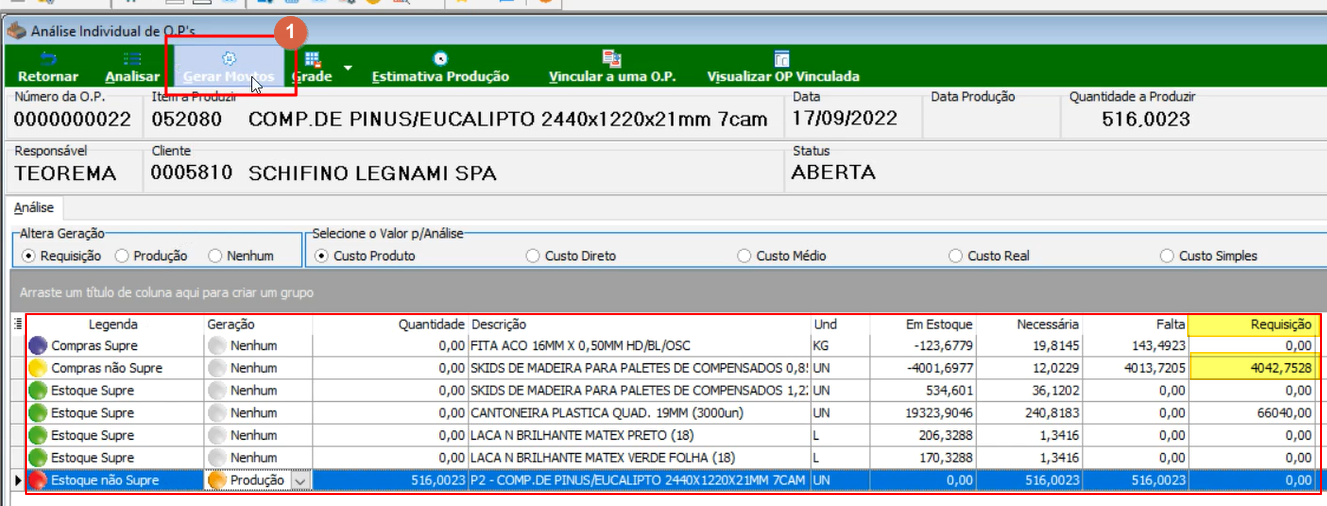The width and height of the screenshot is (1327, 506).
Task: Switch to the Análise tab
Action: pos(34,208)
